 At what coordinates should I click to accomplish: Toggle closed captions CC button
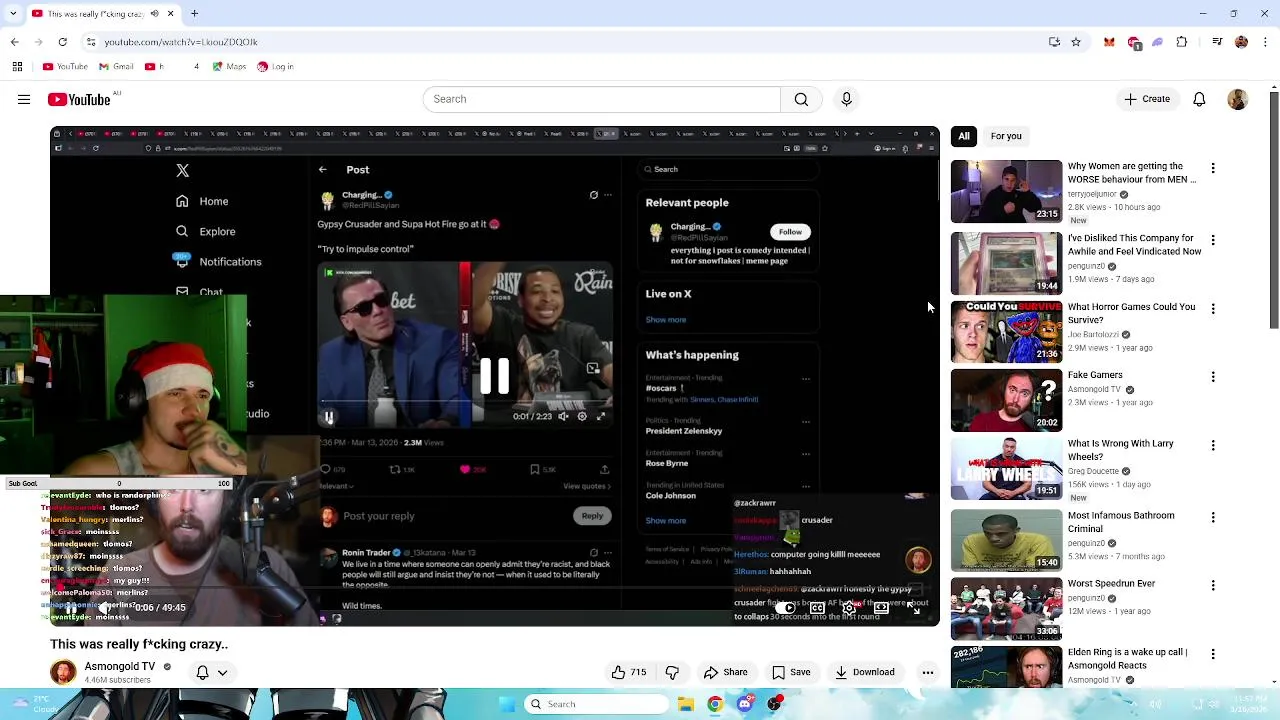[817, 608]
